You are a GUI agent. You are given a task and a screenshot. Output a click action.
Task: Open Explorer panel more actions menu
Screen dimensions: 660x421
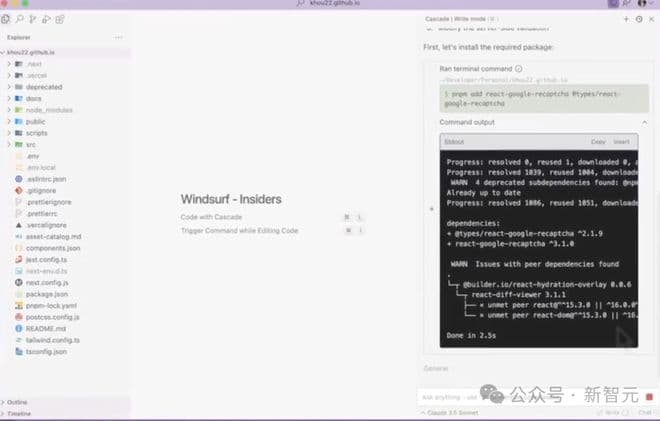[118, 37]
